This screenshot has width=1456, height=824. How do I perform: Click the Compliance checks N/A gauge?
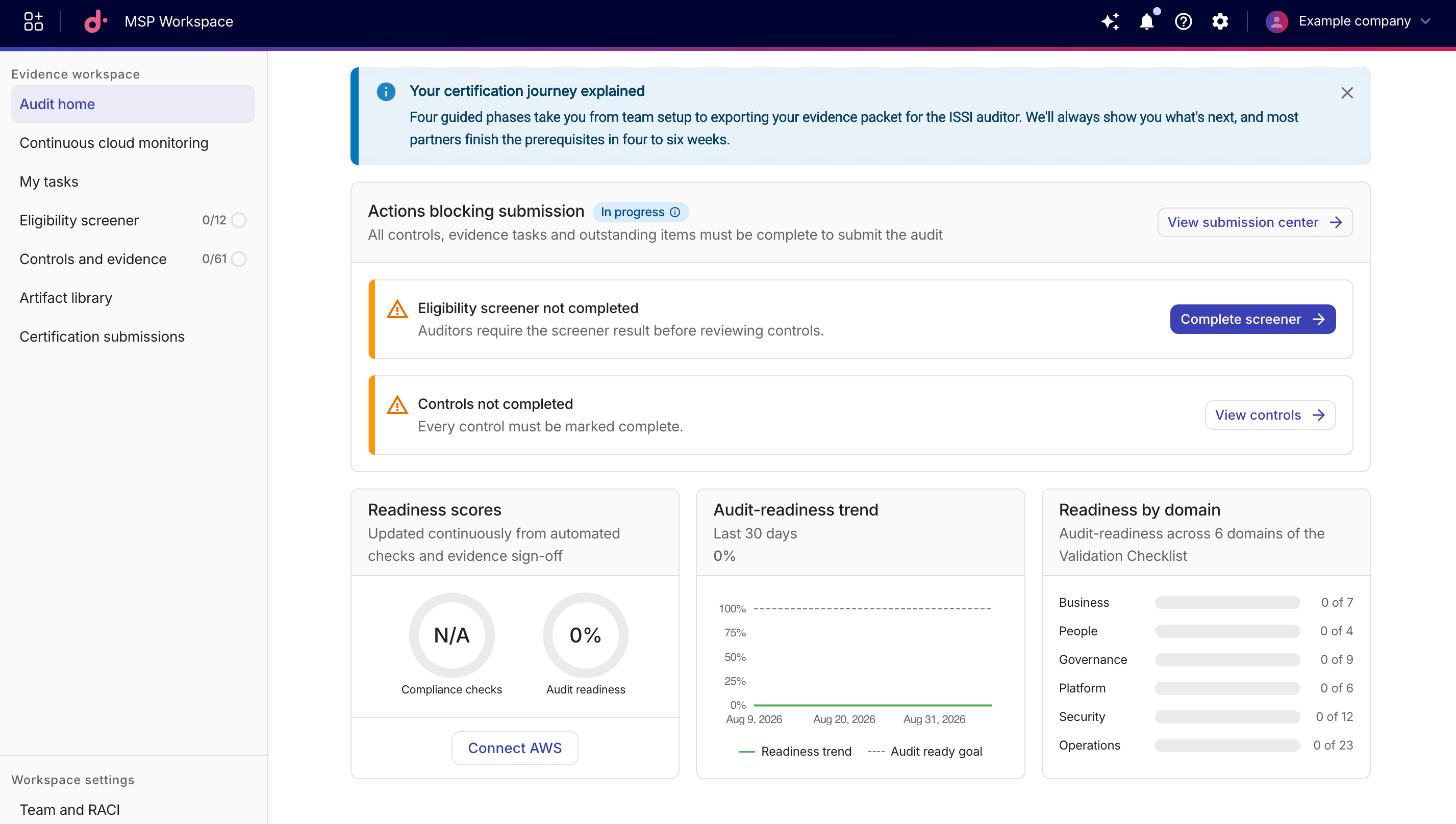pos(451,635)
